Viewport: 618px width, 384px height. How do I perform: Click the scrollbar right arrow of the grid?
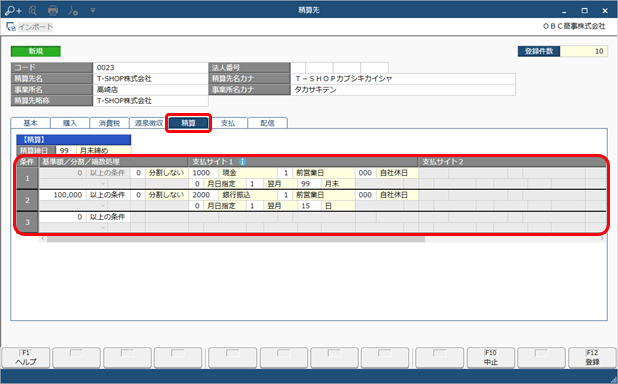coord(603,239)
